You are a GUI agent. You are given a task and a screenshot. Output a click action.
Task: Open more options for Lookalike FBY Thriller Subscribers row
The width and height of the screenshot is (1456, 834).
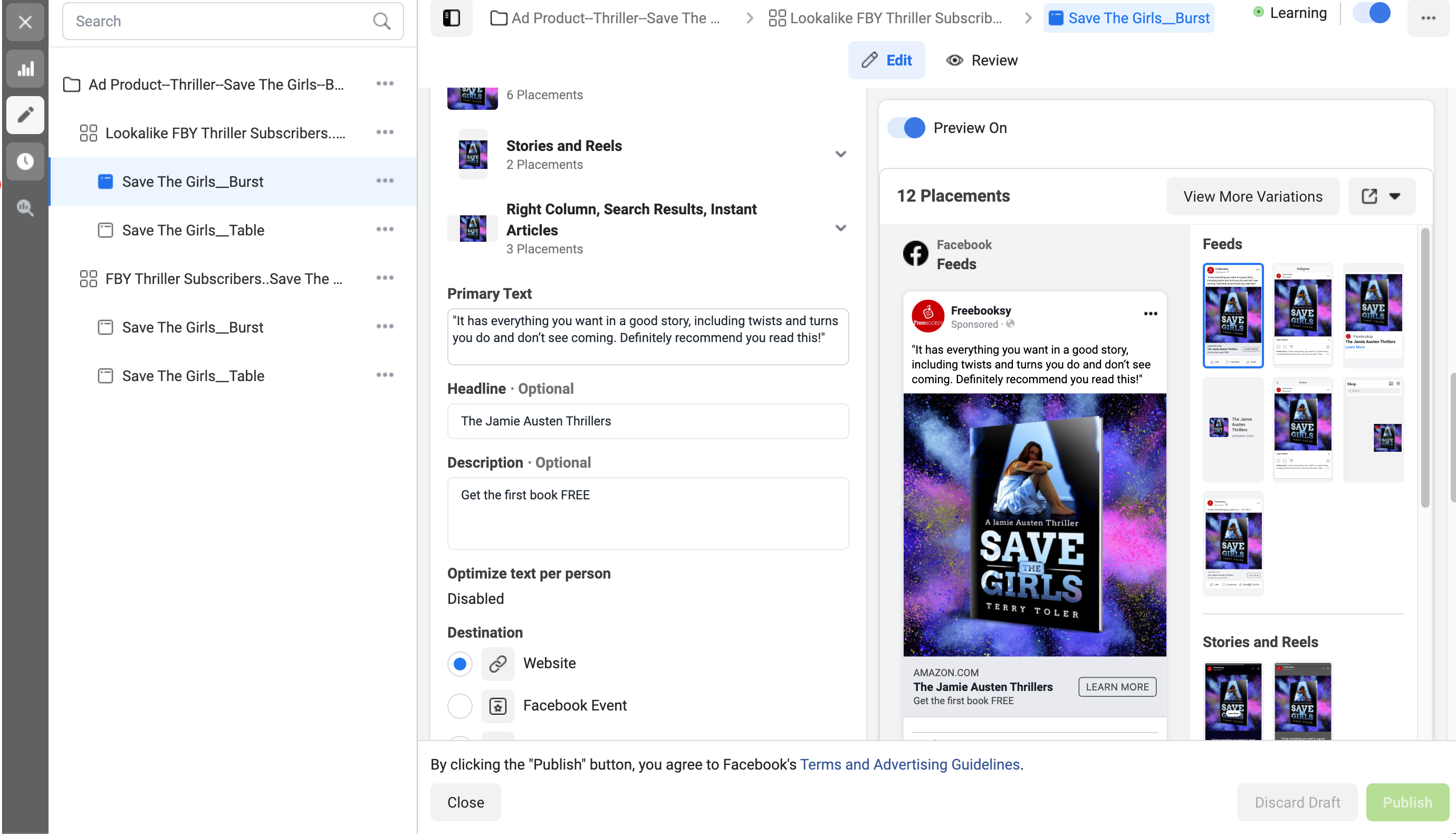point(385,132)
